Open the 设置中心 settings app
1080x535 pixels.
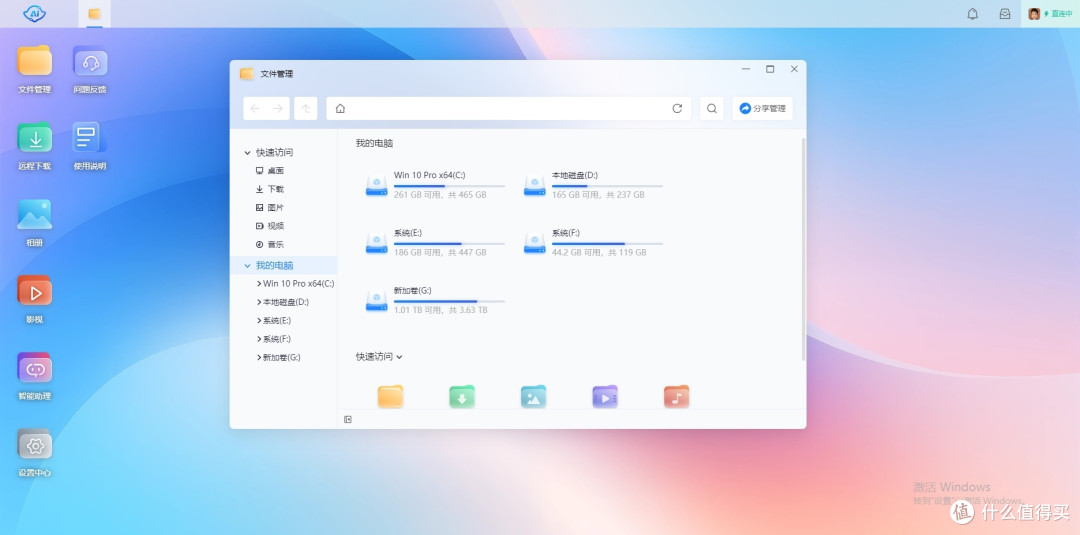click(x=34, y=453)
